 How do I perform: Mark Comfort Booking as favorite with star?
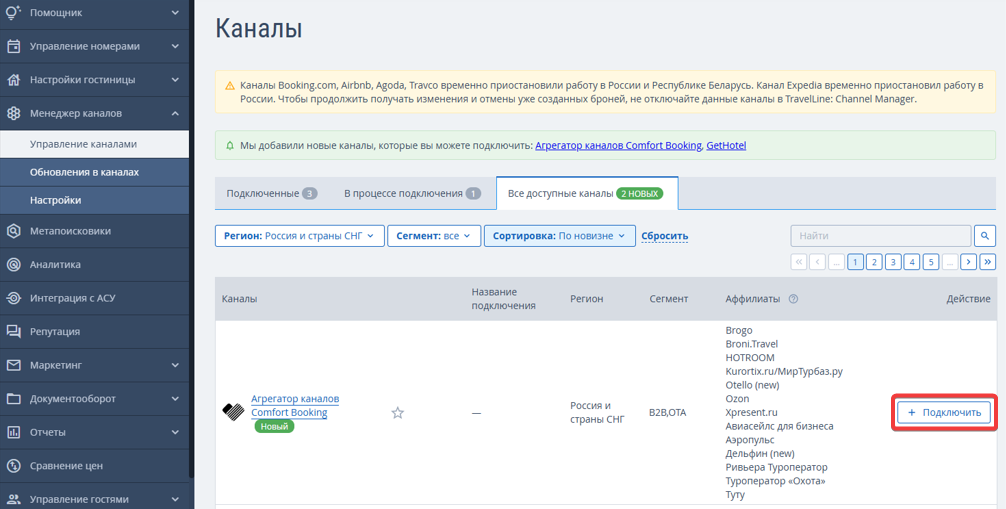(398, 413)
